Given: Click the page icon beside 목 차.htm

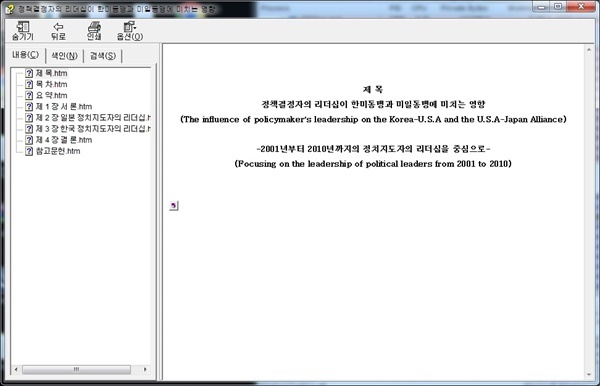Looking at the screenshot, I should coord(29,84).
